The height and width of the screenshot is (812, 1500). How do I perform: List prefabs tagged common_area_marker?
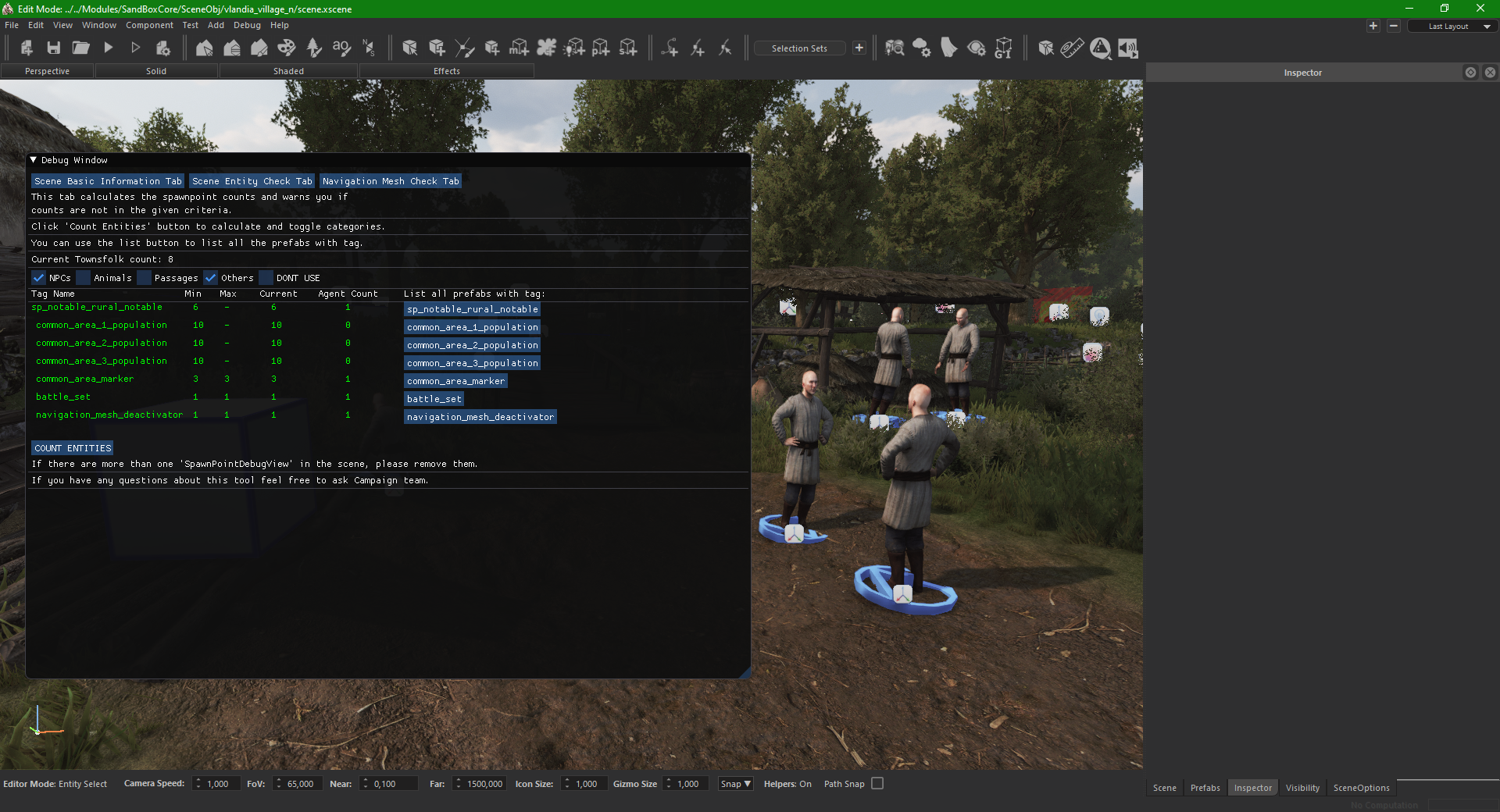[x=456, y=381]
